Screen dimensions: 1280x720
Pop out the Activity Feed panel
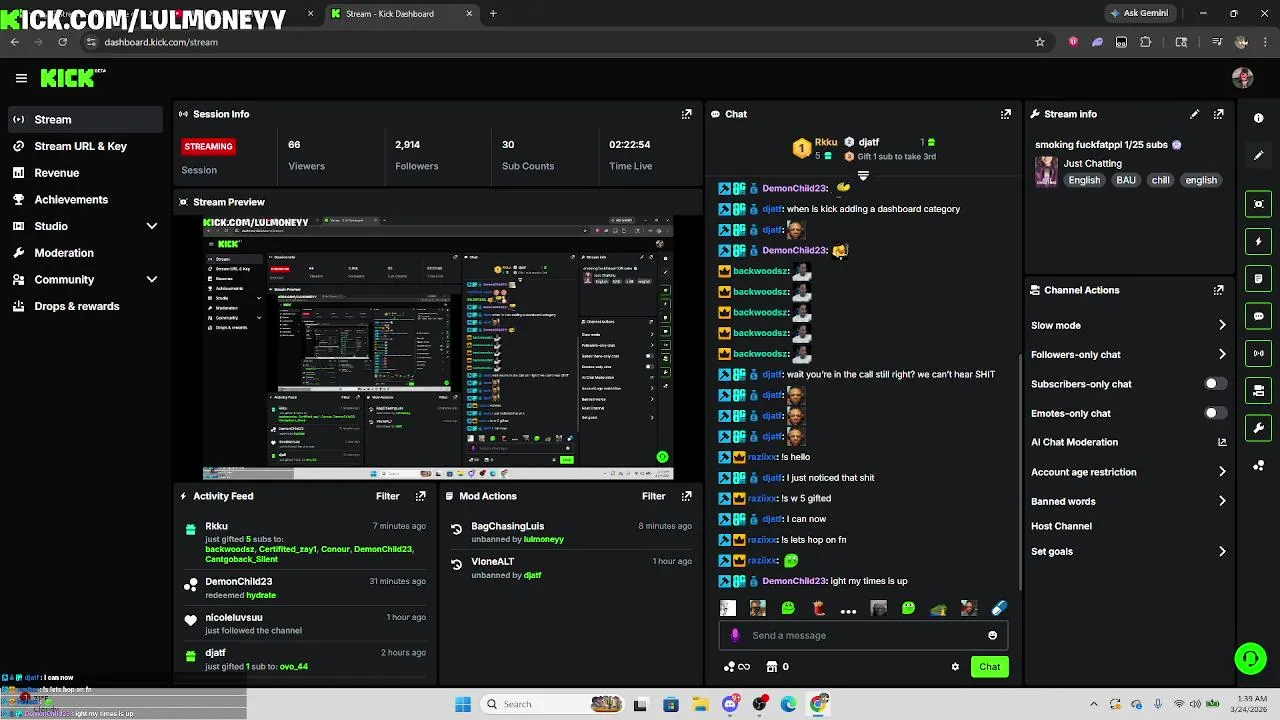(x=421, y=496)
